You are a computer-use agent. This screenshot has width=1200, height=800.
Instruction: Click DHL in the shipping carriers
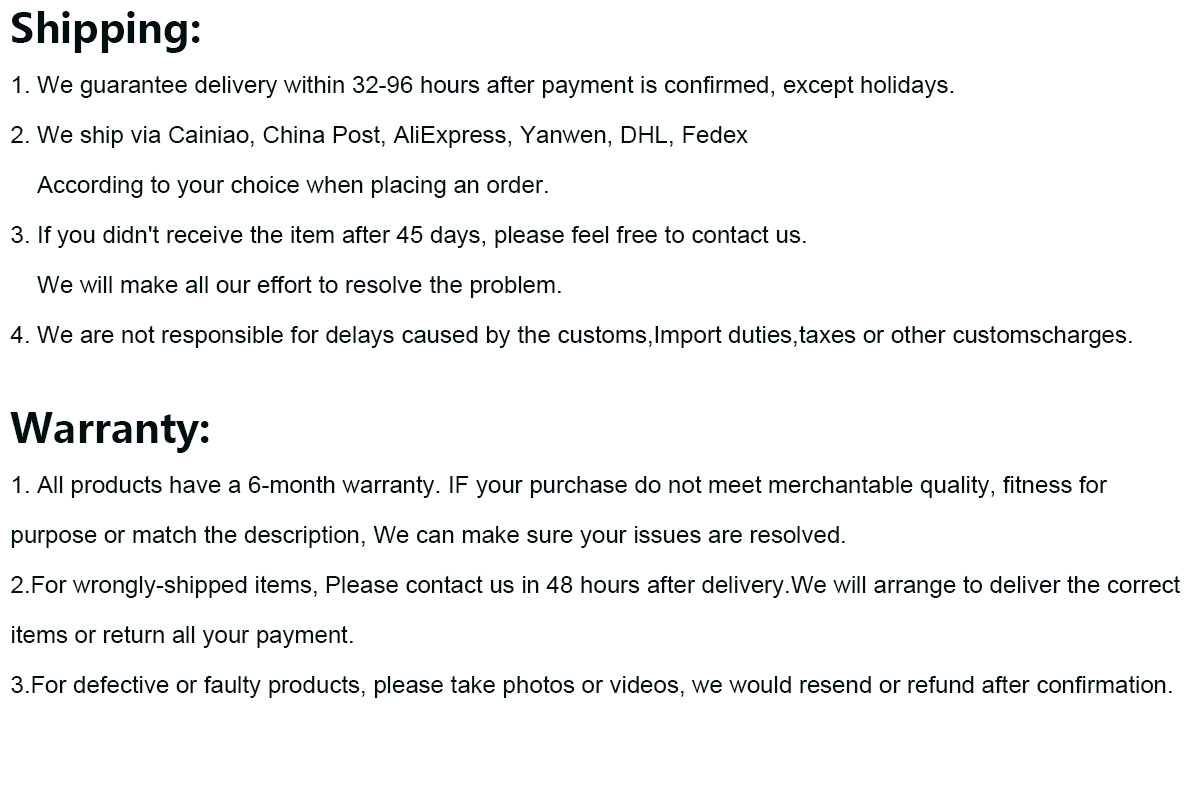click(644, 136)
